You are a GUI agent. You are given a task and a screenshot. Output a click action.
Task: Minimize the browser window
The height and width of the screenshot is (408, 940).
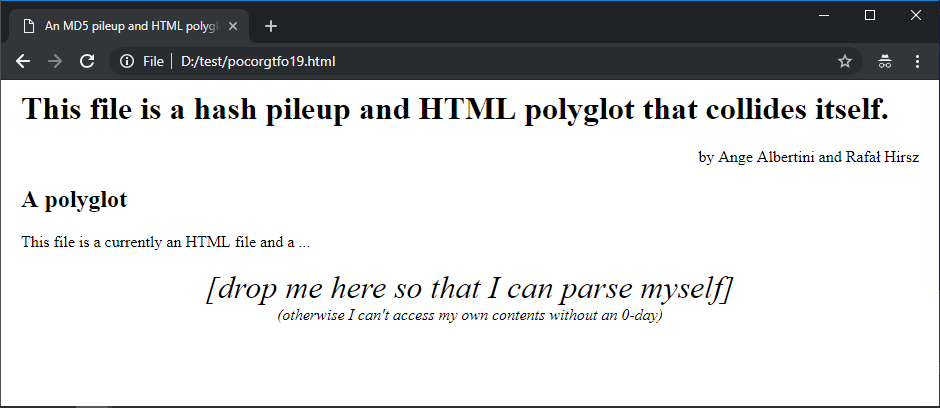(x=823, y=14)
